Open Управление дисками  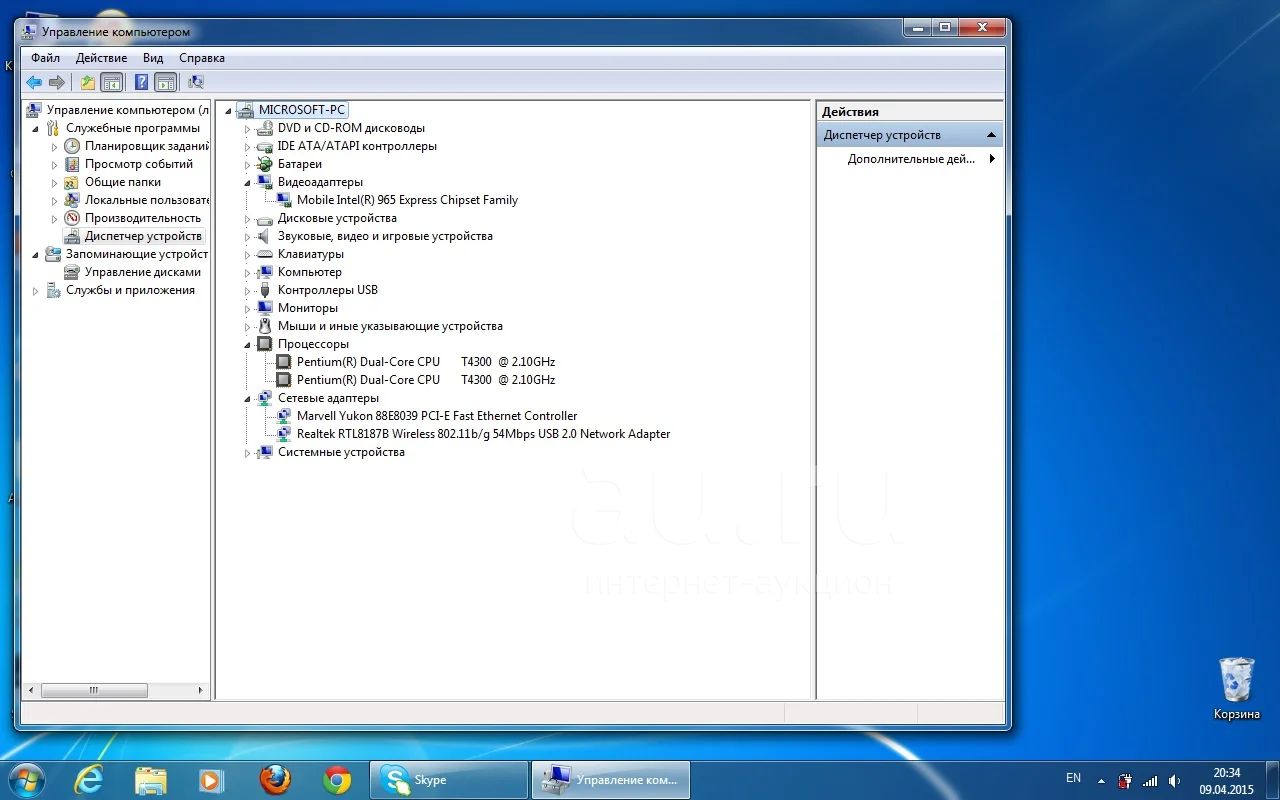point(142,272)
